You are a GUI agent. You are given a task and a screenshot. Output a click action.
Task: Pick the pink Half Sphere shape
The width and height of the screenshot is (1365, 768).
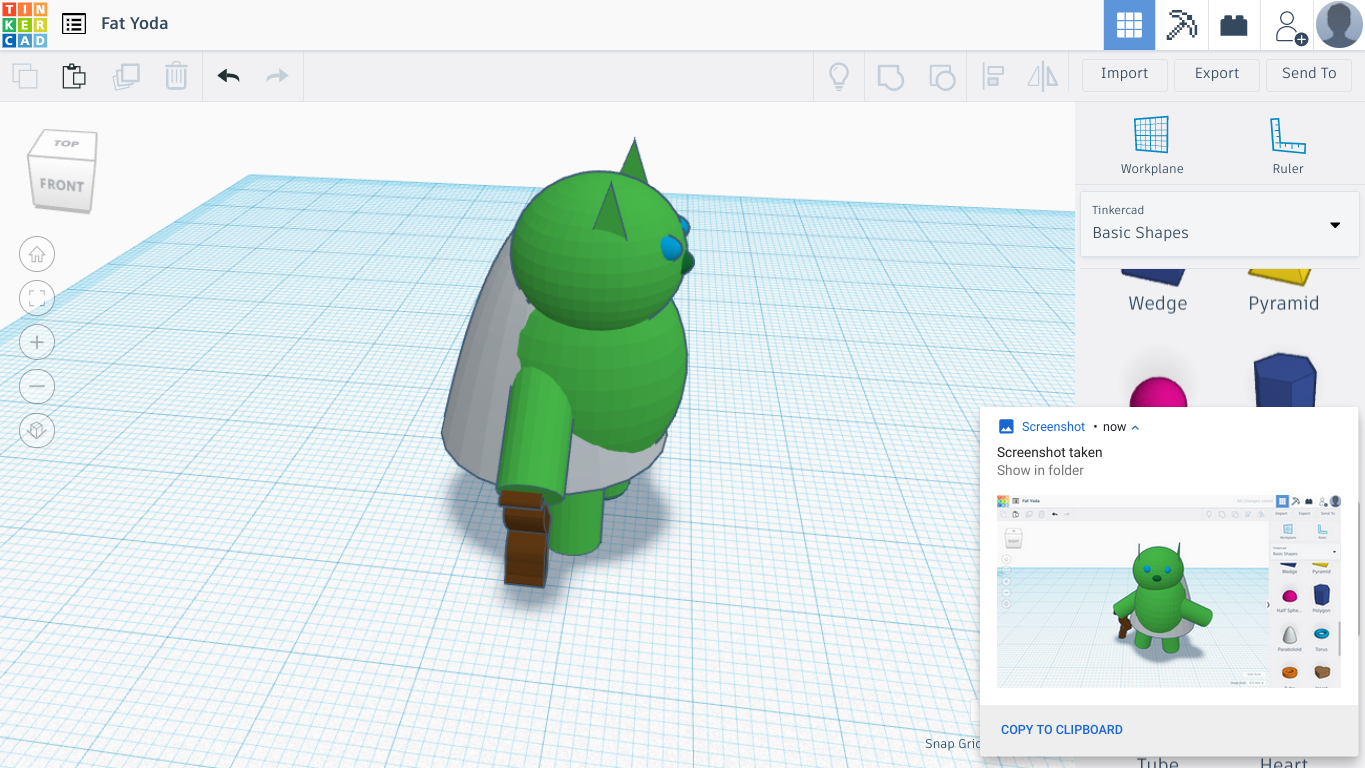[x=1158, y=394]
